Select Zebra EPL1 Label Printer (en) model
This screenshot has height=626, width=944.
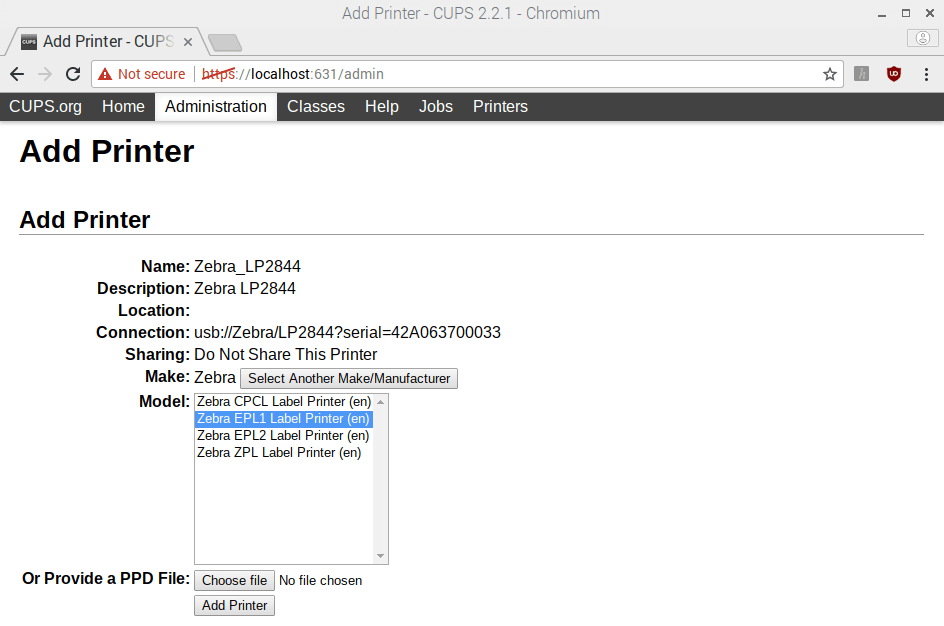point(284,418)
